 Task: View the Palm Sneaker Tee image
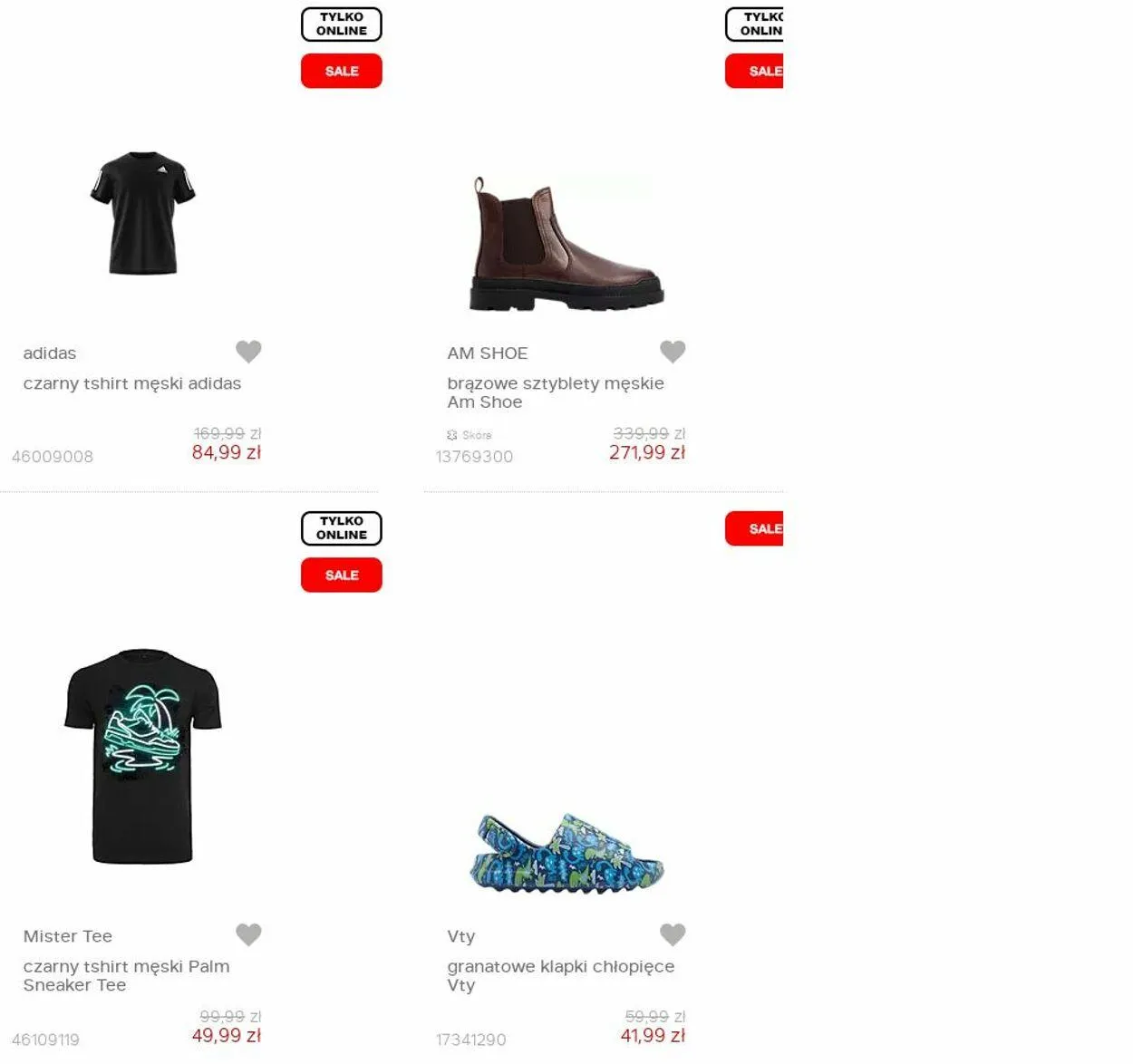click(x=143, y=756)
